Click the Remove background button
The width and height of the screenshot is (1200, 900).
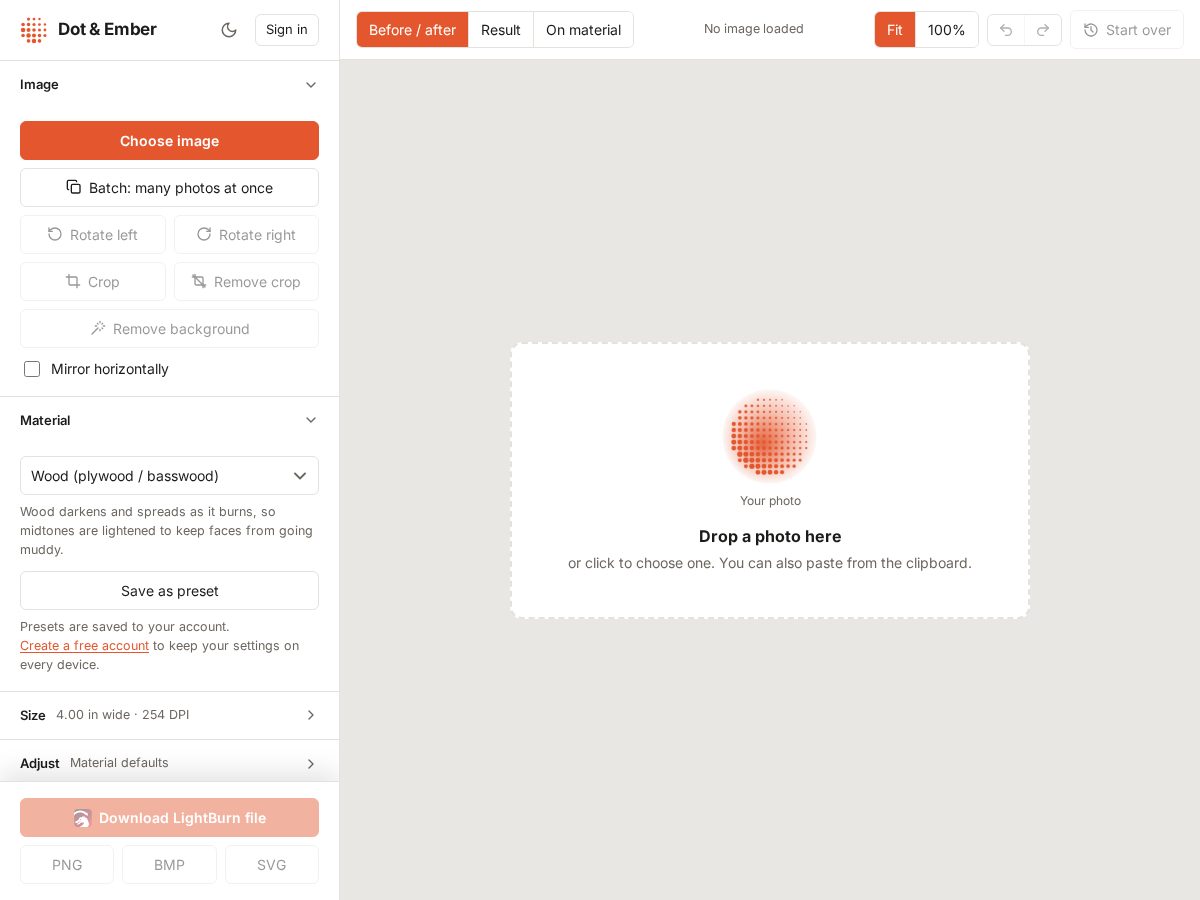(170, 329)
